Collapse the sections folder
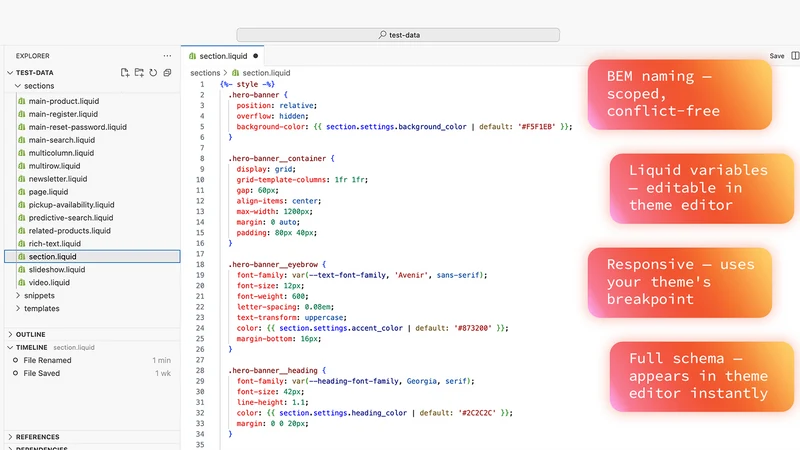 pos(18,86)
